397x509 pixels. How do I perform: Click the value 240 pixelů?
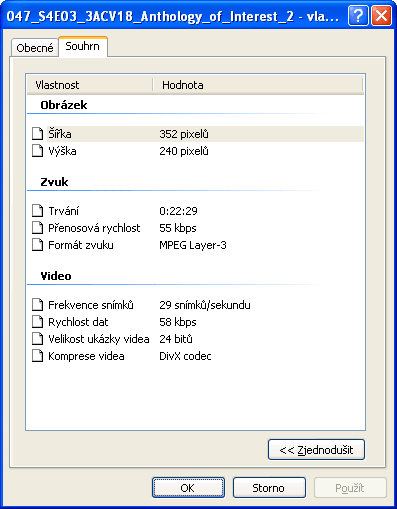point(184,151)
